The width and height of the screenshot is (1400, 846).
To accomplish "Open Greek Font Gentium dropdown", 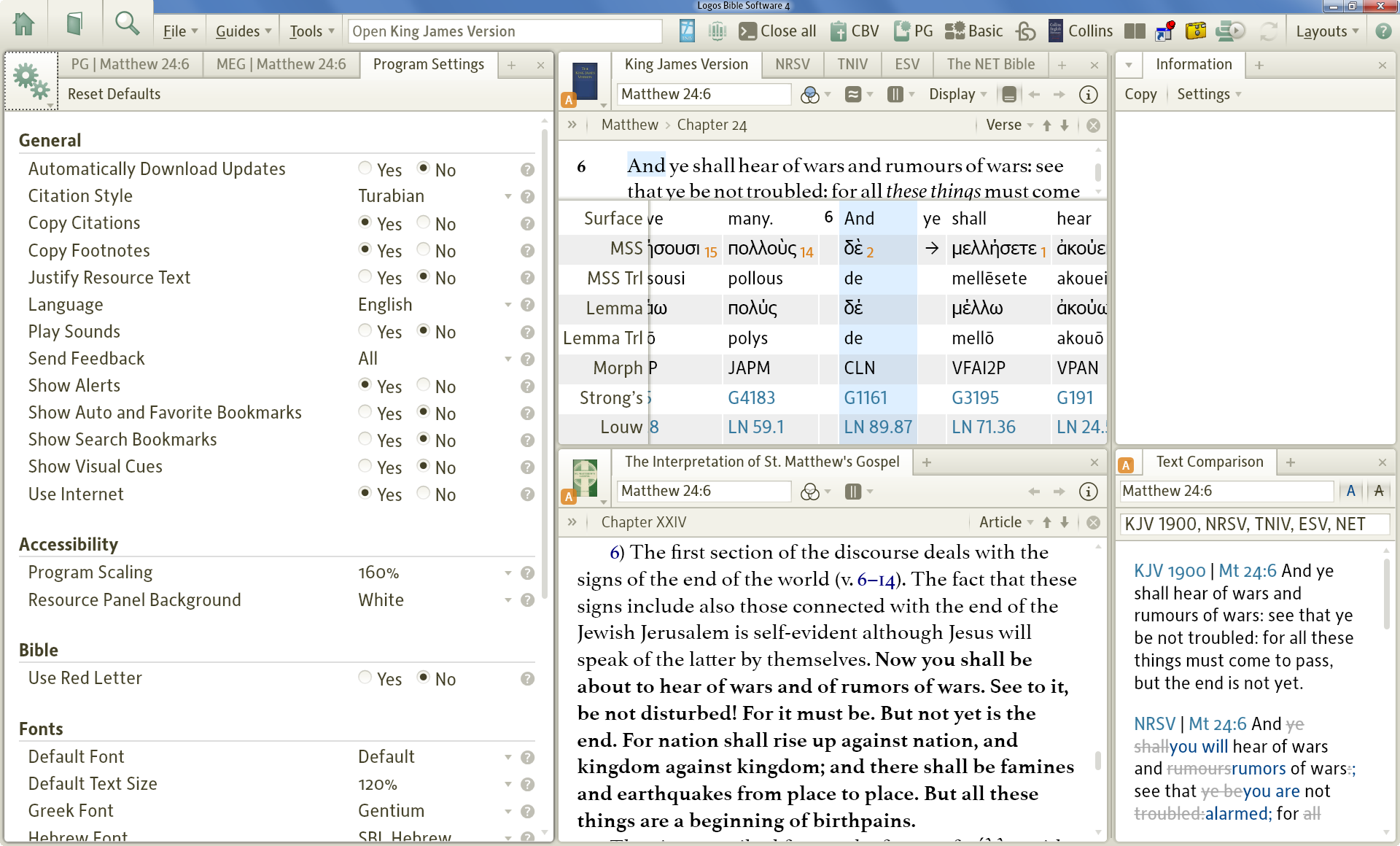I will [435, 811].
